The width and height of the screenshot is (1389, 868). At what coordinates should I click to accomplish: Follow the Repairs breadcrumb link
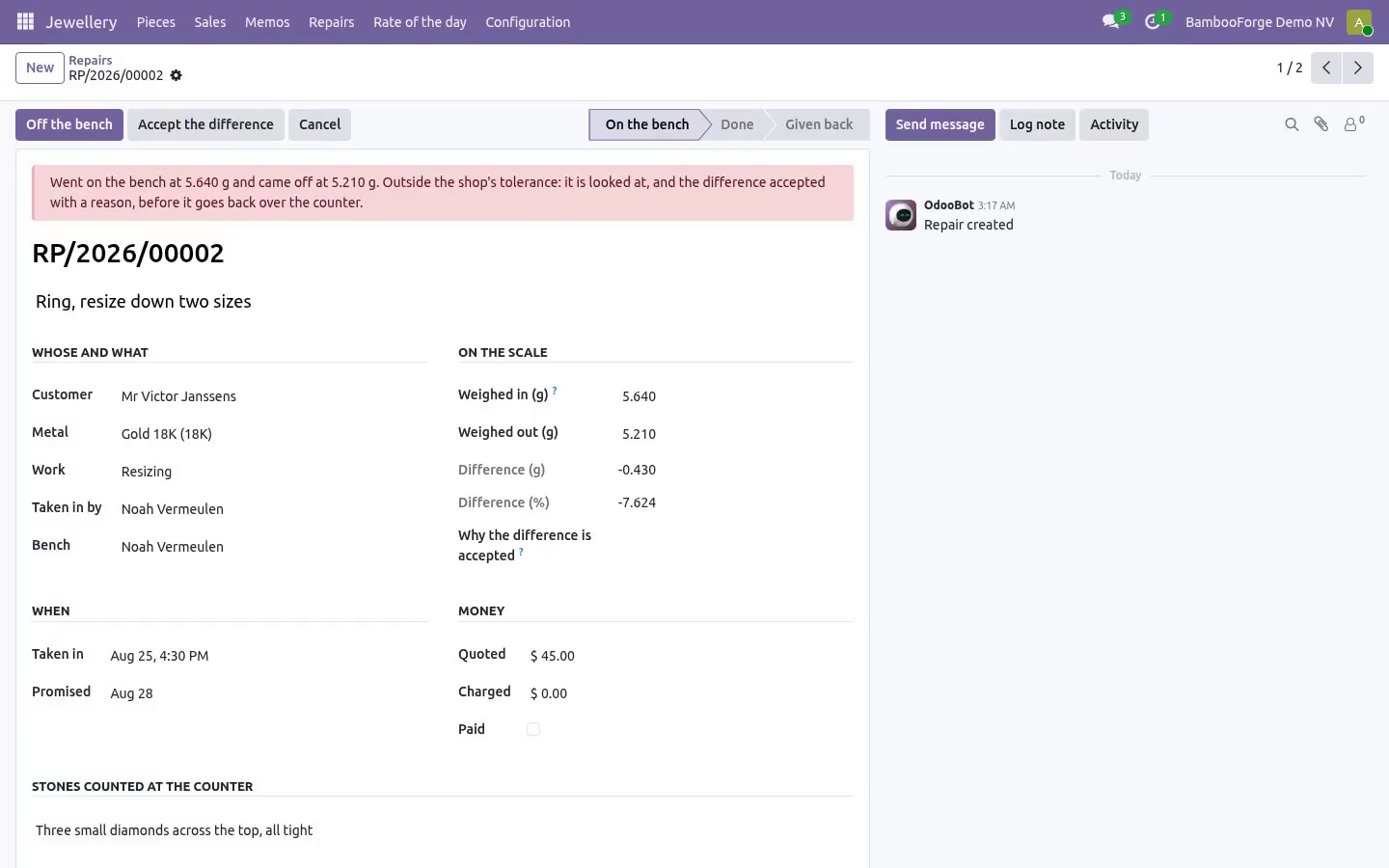(x=91, y=60)
